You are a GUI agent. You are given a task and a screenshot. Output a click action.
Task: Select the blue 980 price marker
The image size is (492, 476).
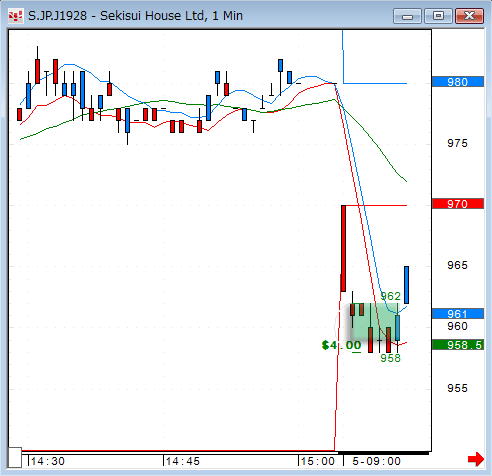coord(458,82)
